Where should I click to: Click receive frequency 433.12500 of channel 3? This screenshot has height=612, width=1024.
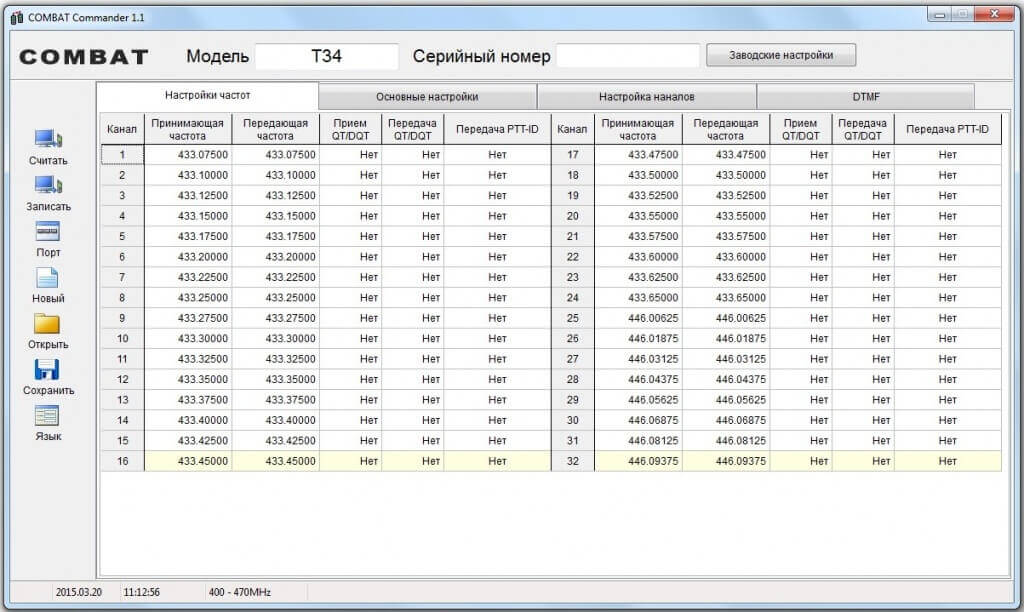tap(188, 195)
